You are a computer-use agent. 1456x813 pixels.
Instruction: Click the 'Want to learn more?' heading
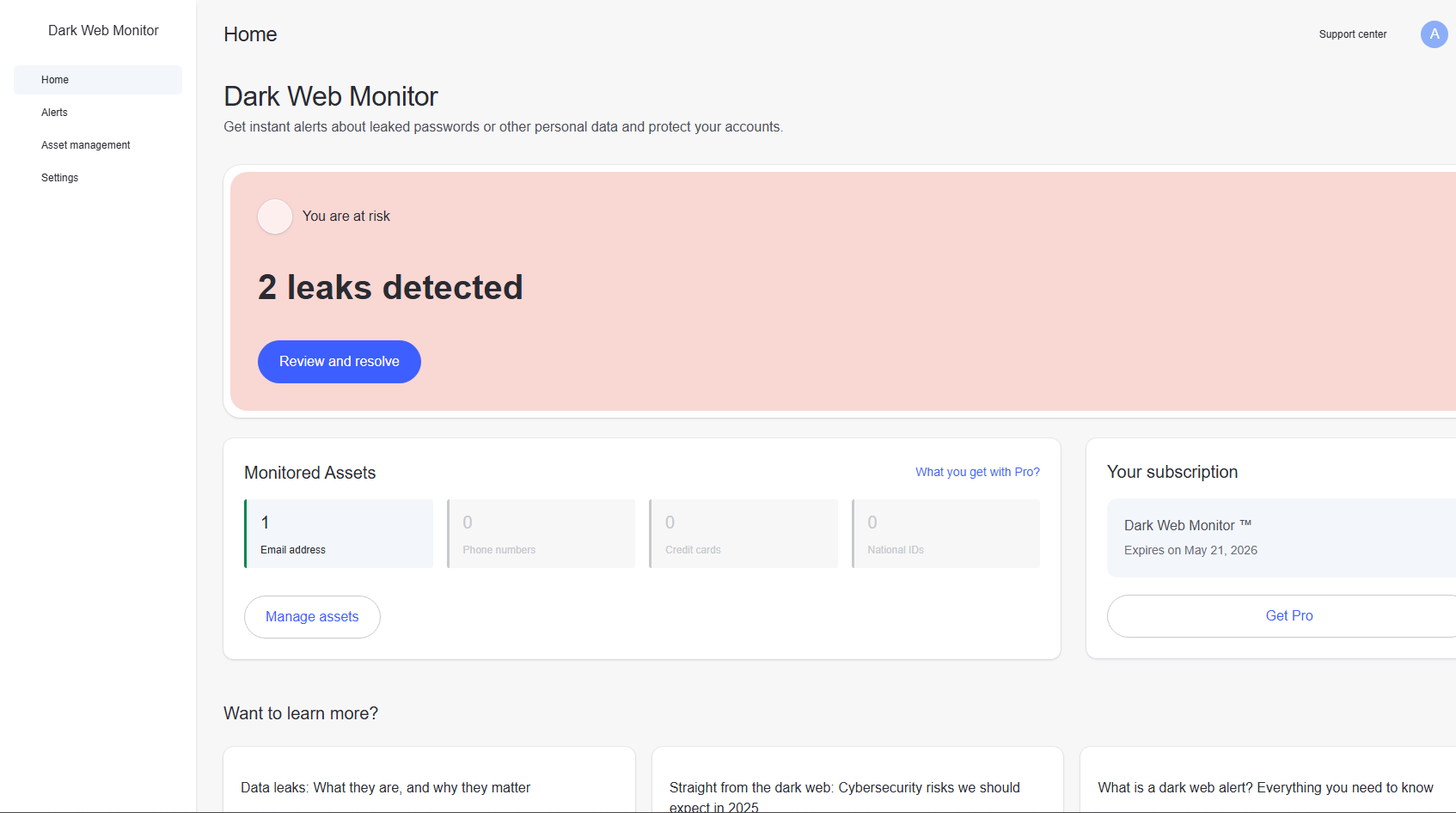[301, 713]
